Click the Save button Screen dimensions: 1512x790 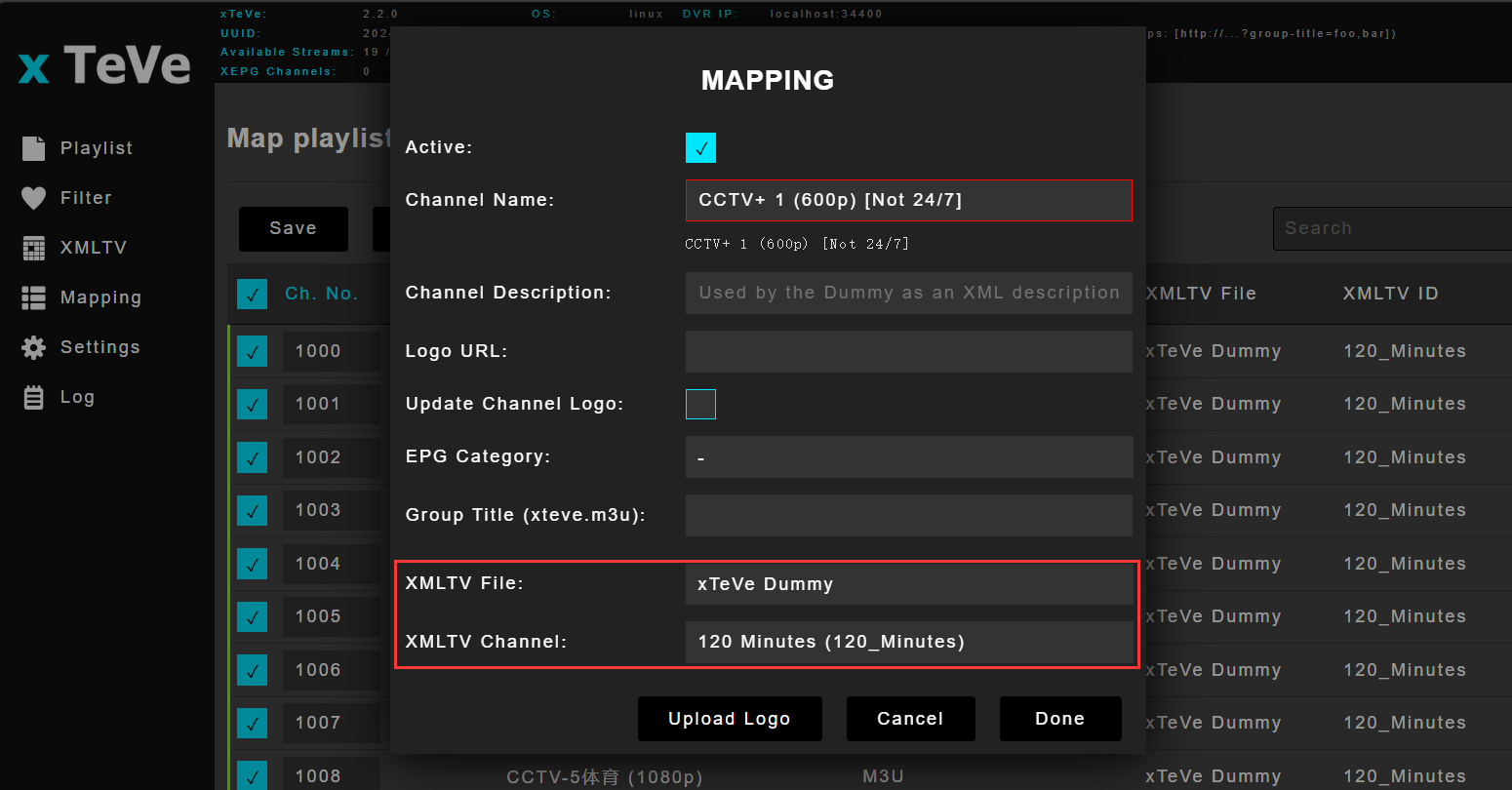pyautogui.click(x=293, y=228)
